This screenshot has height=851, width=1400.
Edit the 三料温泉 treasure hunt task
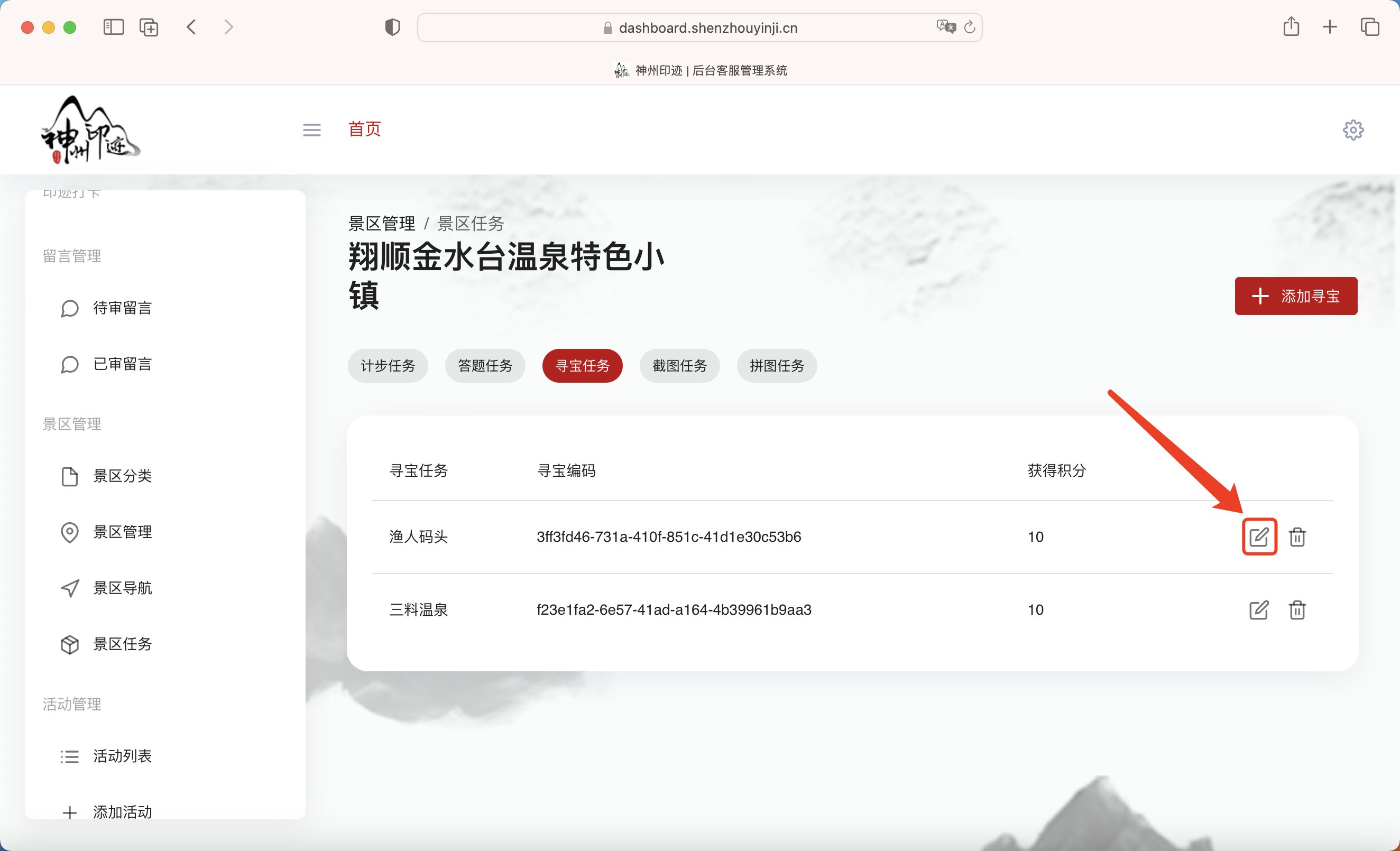click(x=1259, y=609)
